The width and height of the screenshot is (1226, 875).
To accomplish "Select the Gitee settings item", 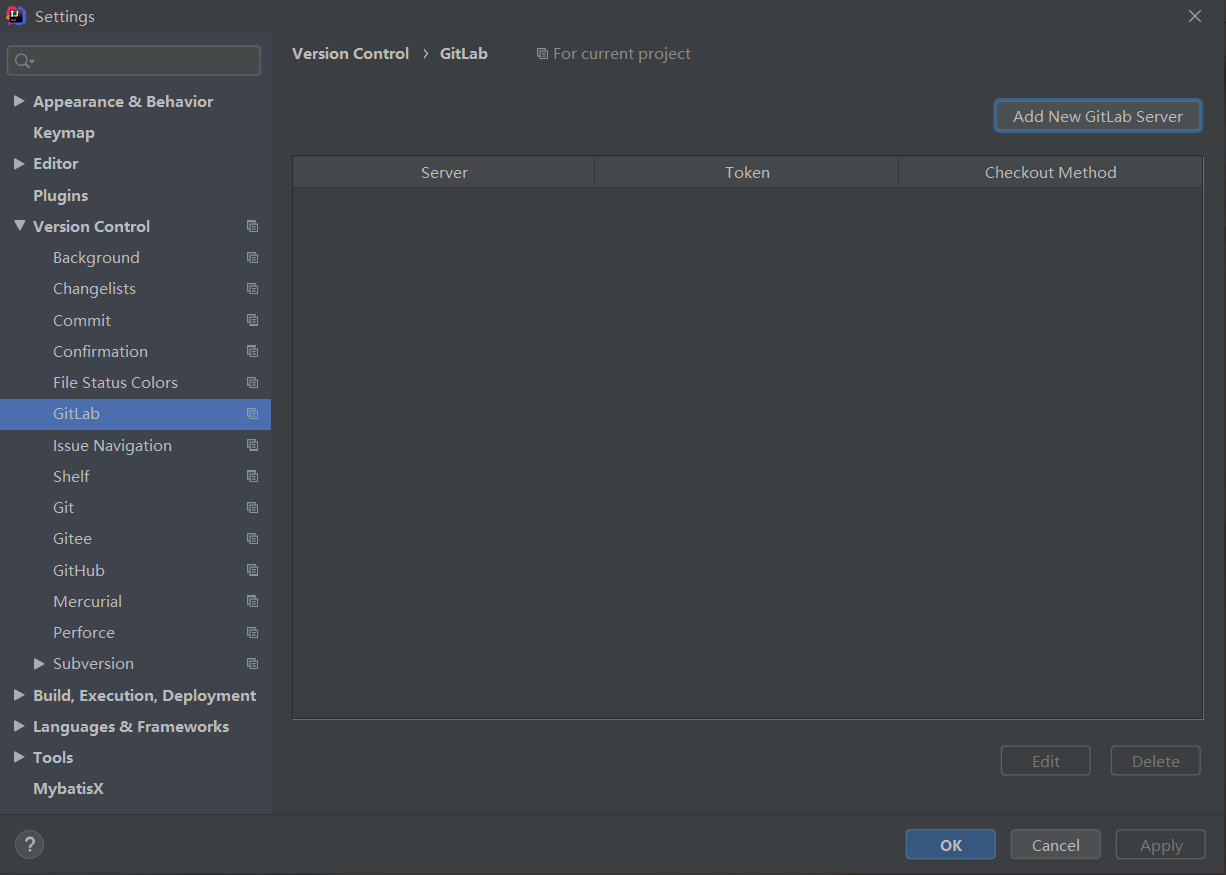I will click(72, 538).
